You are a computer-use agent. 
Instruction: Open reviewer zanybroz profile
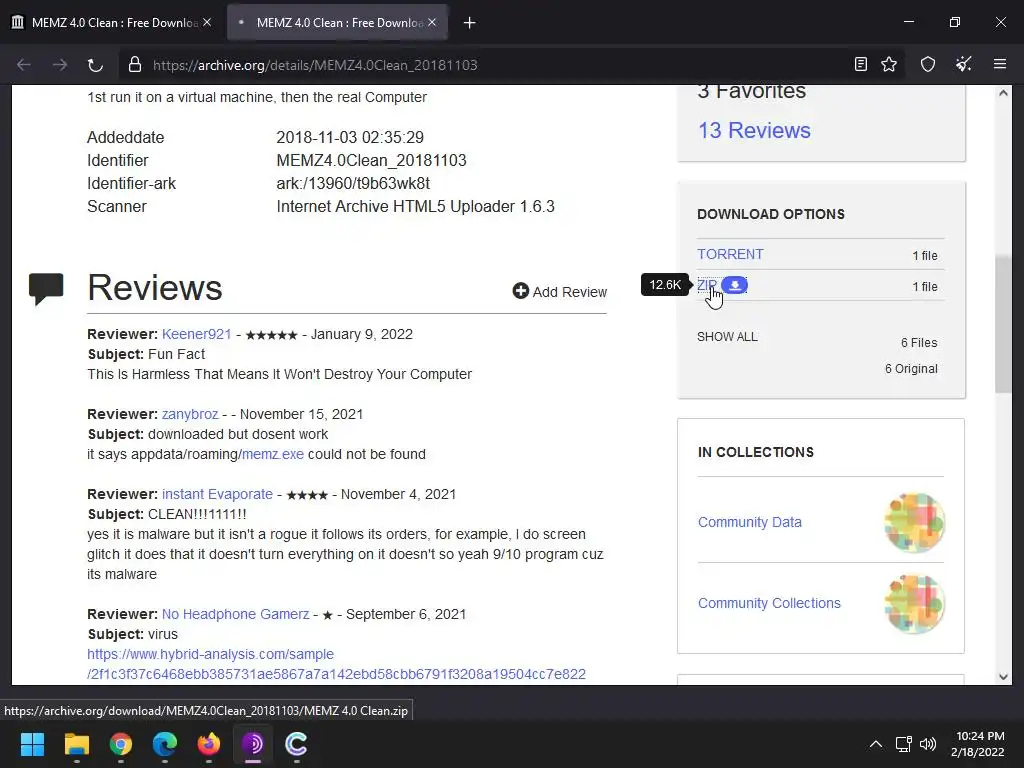(x=190, y=414)
